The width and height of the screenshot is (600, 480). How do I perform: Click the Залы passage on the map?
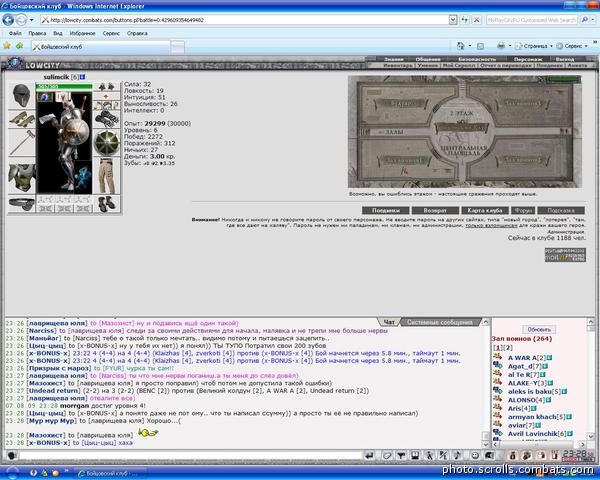[395, 132]
